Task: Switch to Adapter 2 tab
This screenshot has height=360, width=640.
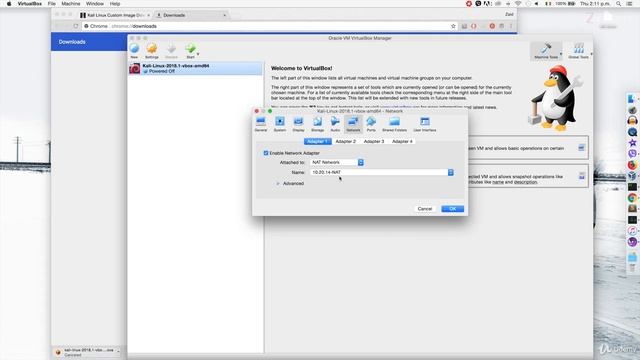Action: tap(346, 141)
